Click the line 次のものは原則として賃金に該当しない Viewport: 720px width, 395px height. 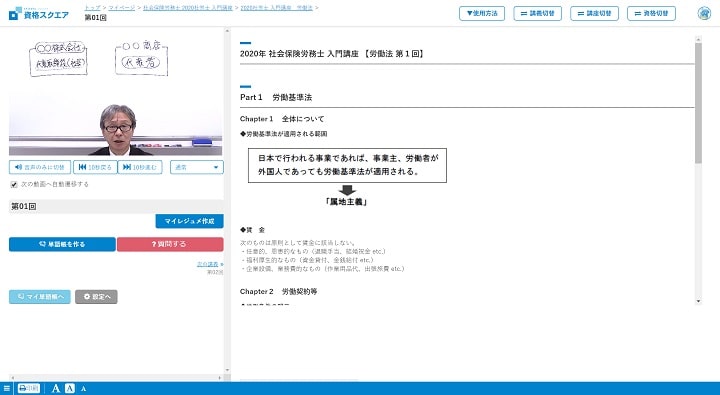(298, 243)
